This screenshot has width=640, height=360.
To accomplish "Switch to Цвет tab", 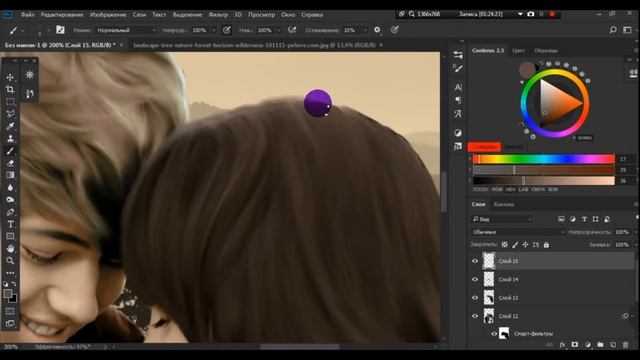I will (518, 51).
